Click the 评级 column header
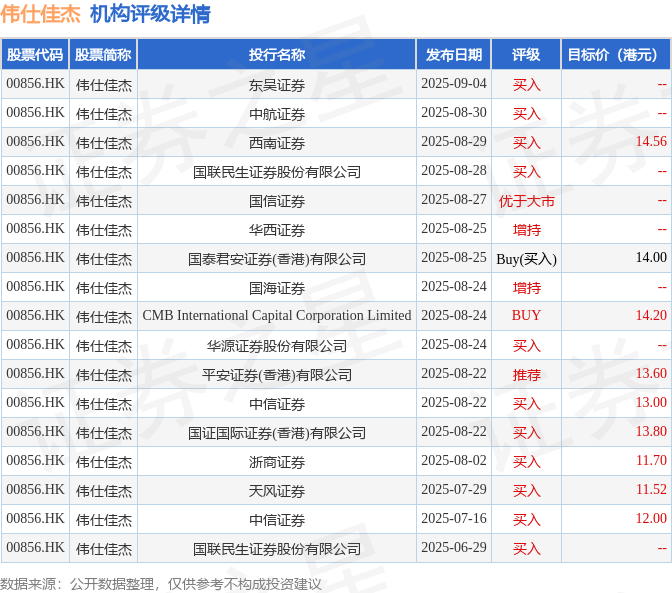The height and width of the screenshot is (593, 672). coord(526,54)
